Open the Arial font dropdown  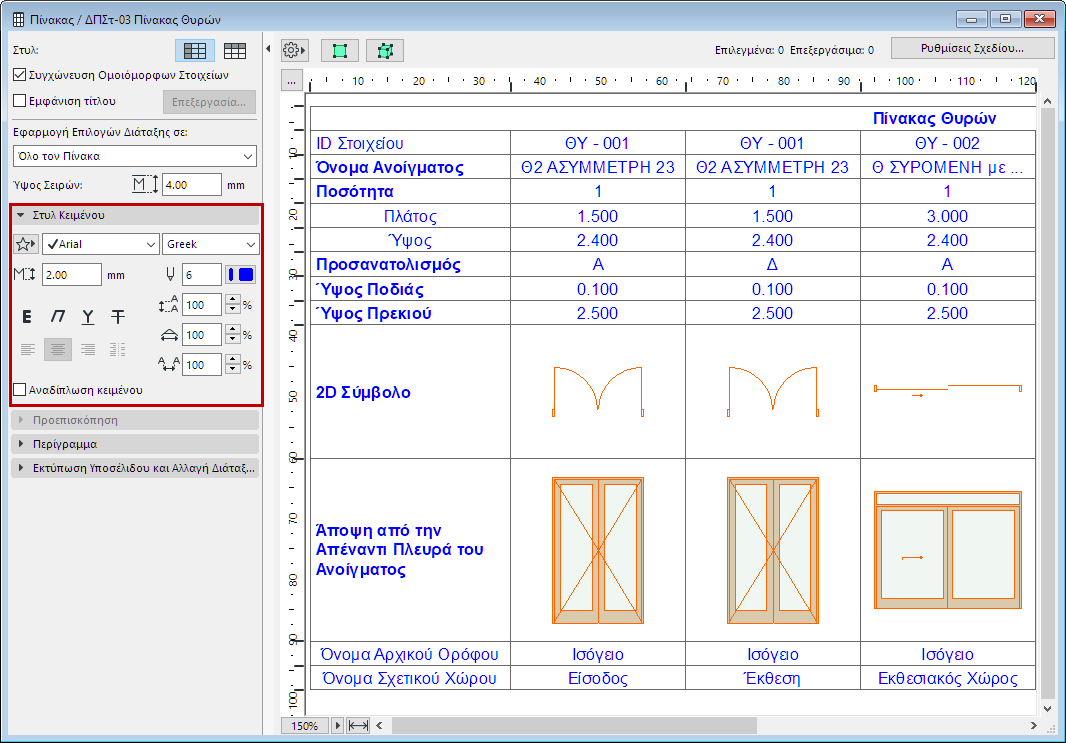pos(101,244)
